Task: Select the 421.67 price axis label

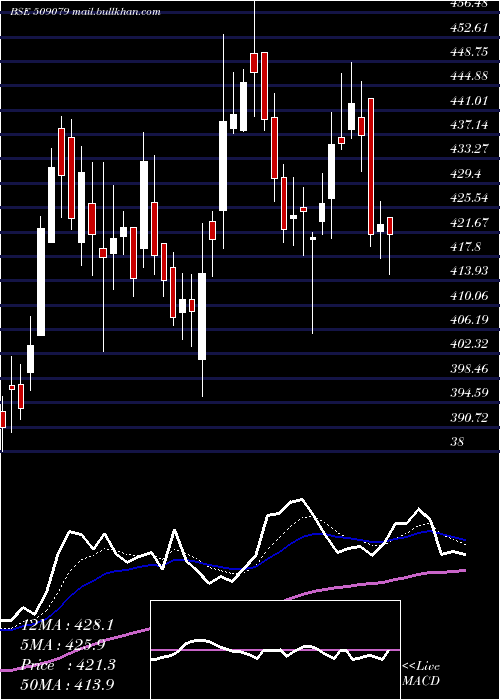Action: point(469,222)
